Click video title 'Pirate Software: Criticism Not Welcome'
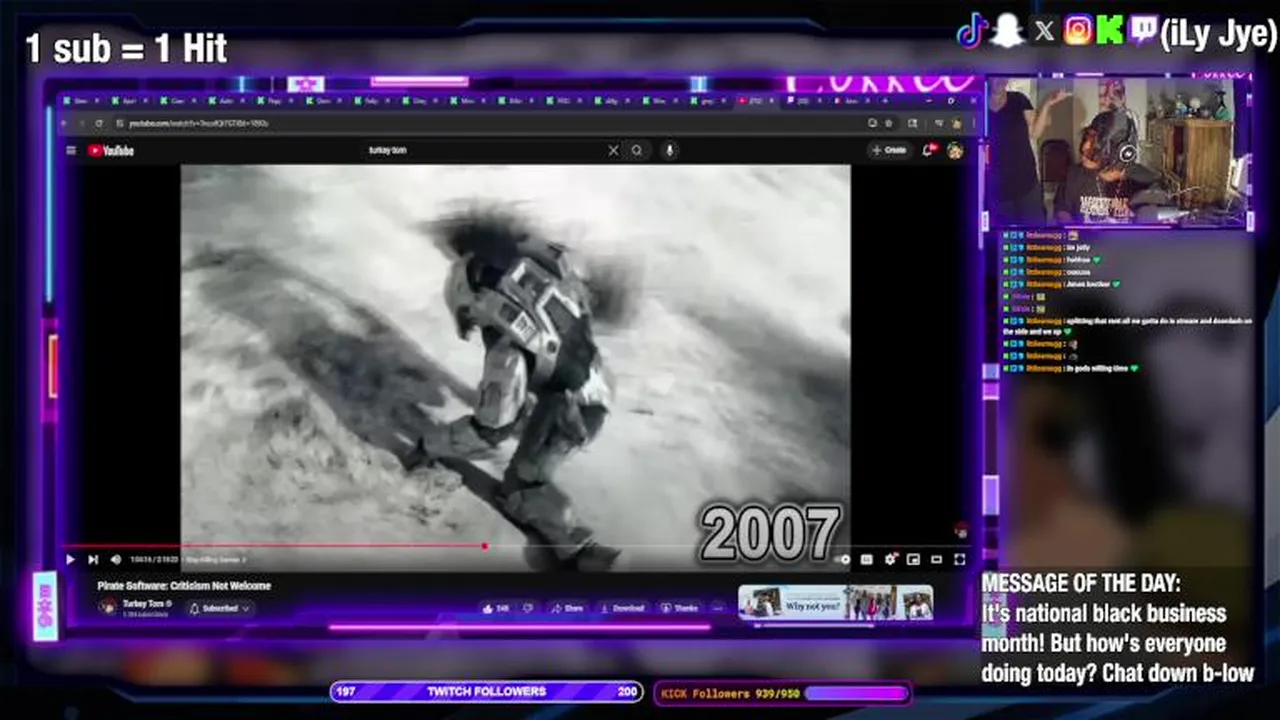The image size is (1280, 720). click(x=184, y=586)
